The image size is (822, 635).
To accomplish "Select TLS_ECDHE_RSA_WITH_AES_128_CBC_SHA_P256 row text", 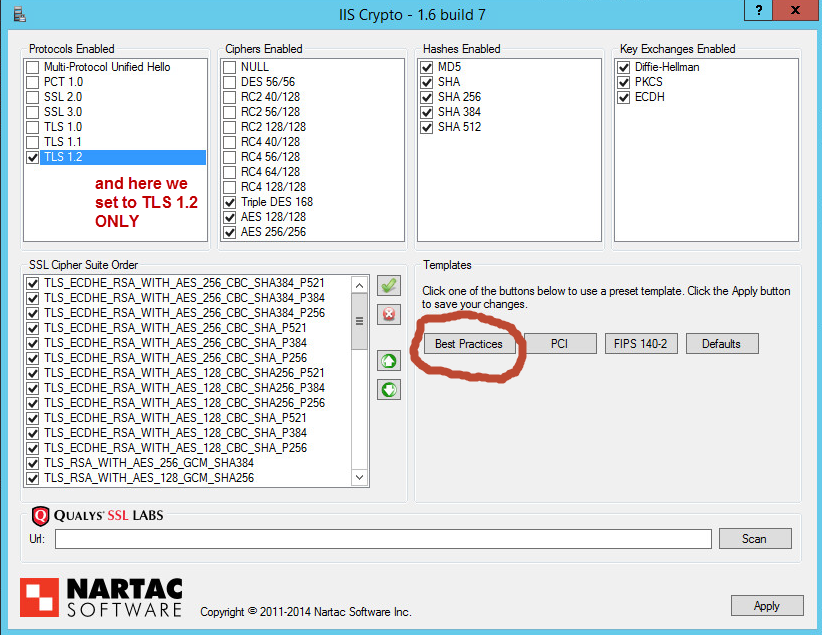I will [176, 448].
